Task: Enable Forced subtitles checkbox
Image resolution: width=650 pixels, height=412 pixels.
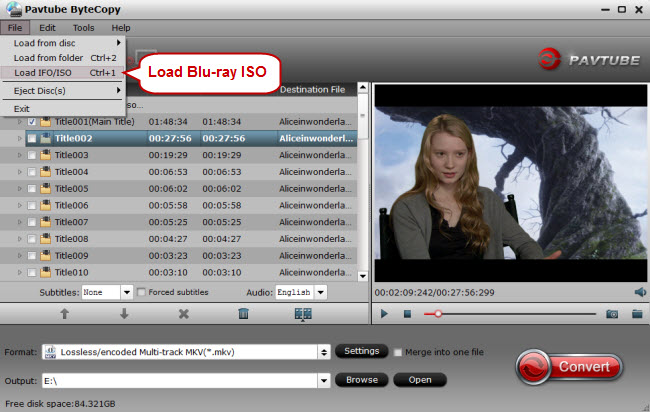Action: tap(141, 292)
